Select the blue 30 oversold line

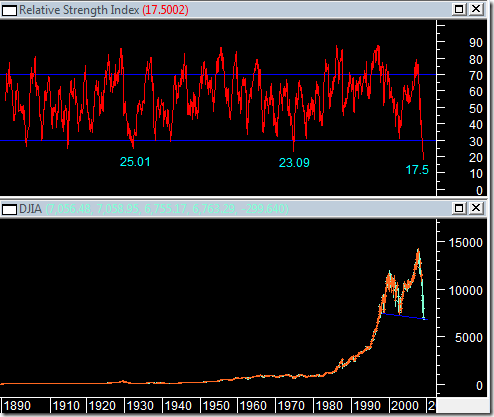click(218, 141)
